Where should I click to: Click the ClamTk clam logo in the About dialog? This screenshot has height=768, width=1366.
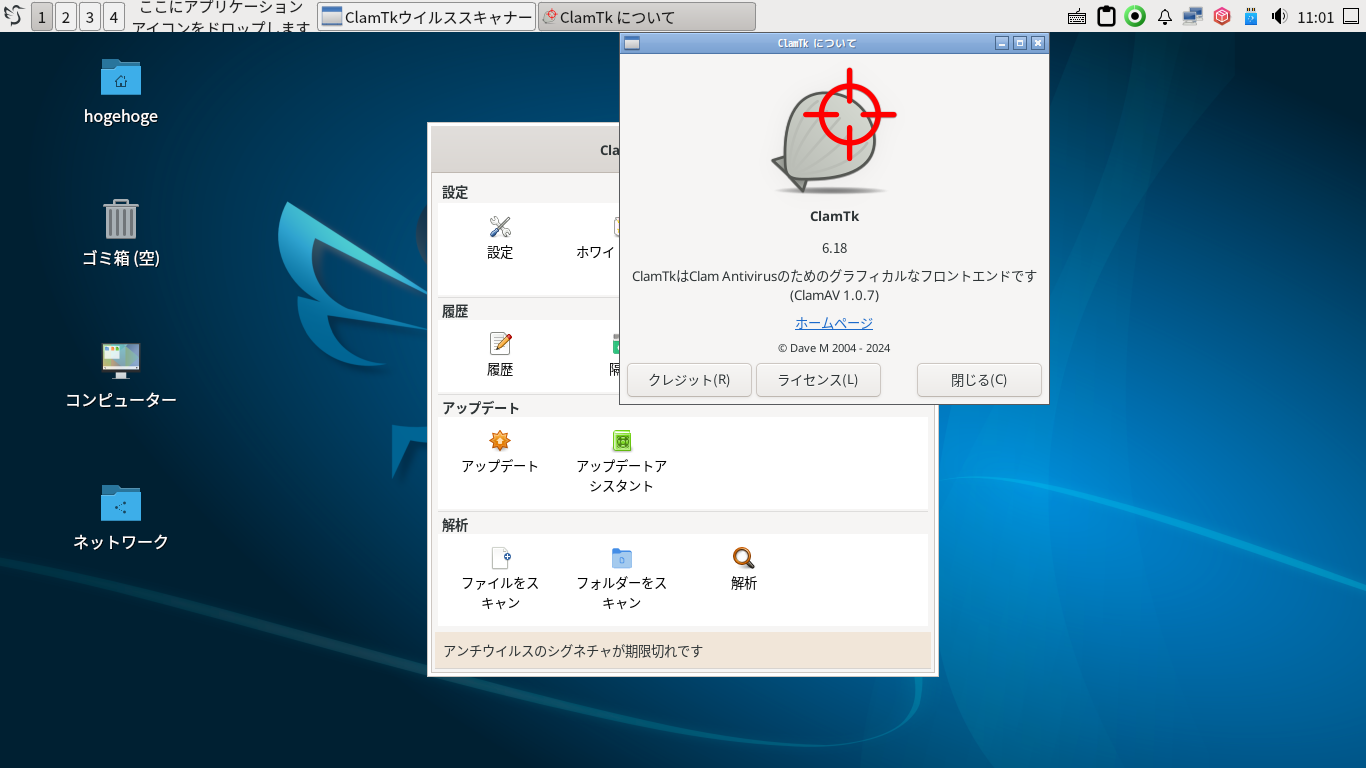[x=834, y=132]
